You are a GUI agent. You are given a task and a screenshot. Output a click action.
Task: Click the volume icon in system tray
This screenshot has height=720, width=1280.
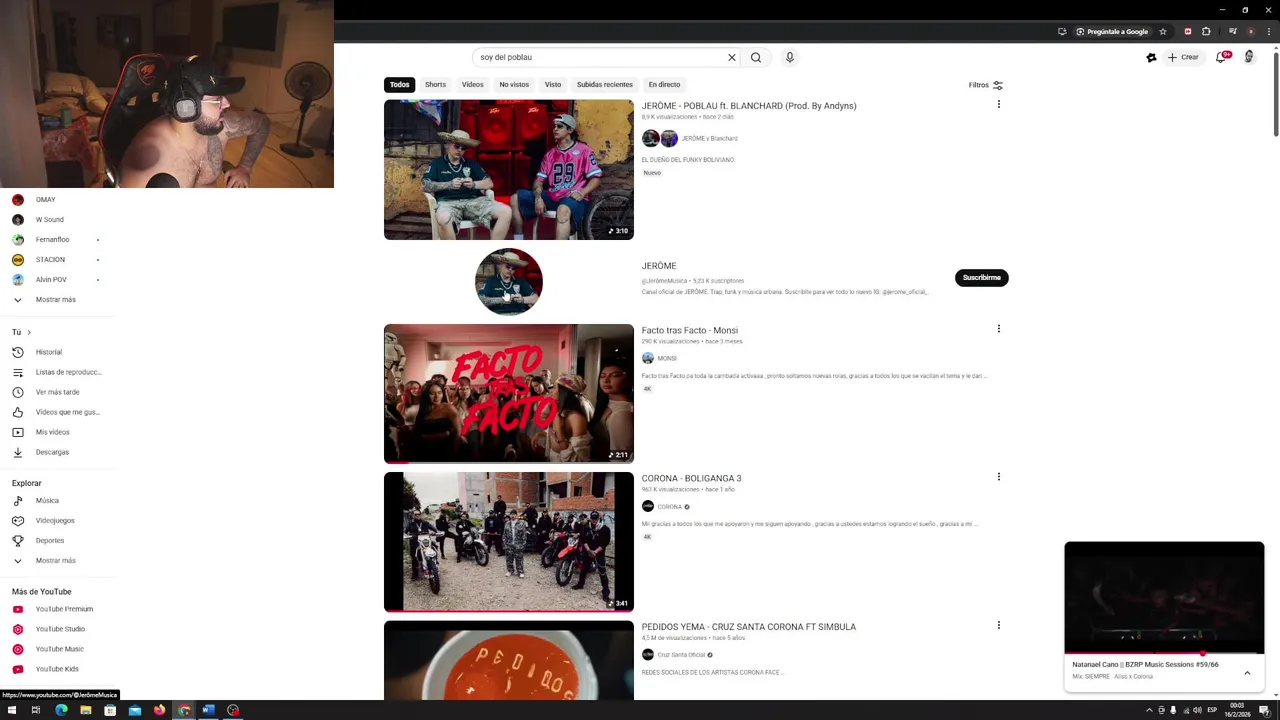click(x=1197, y=710)
